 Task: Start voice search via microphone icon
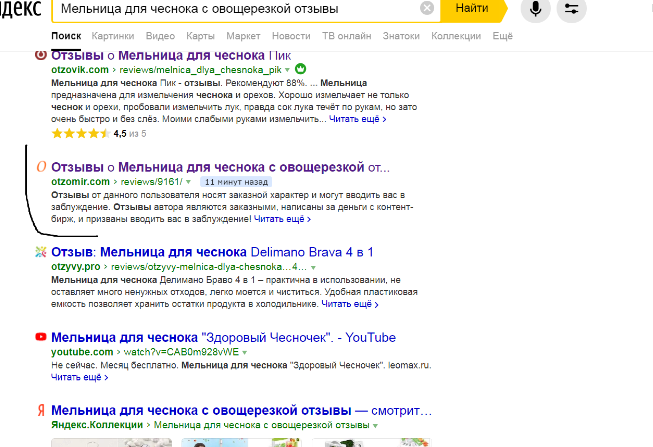coord(536,8)
